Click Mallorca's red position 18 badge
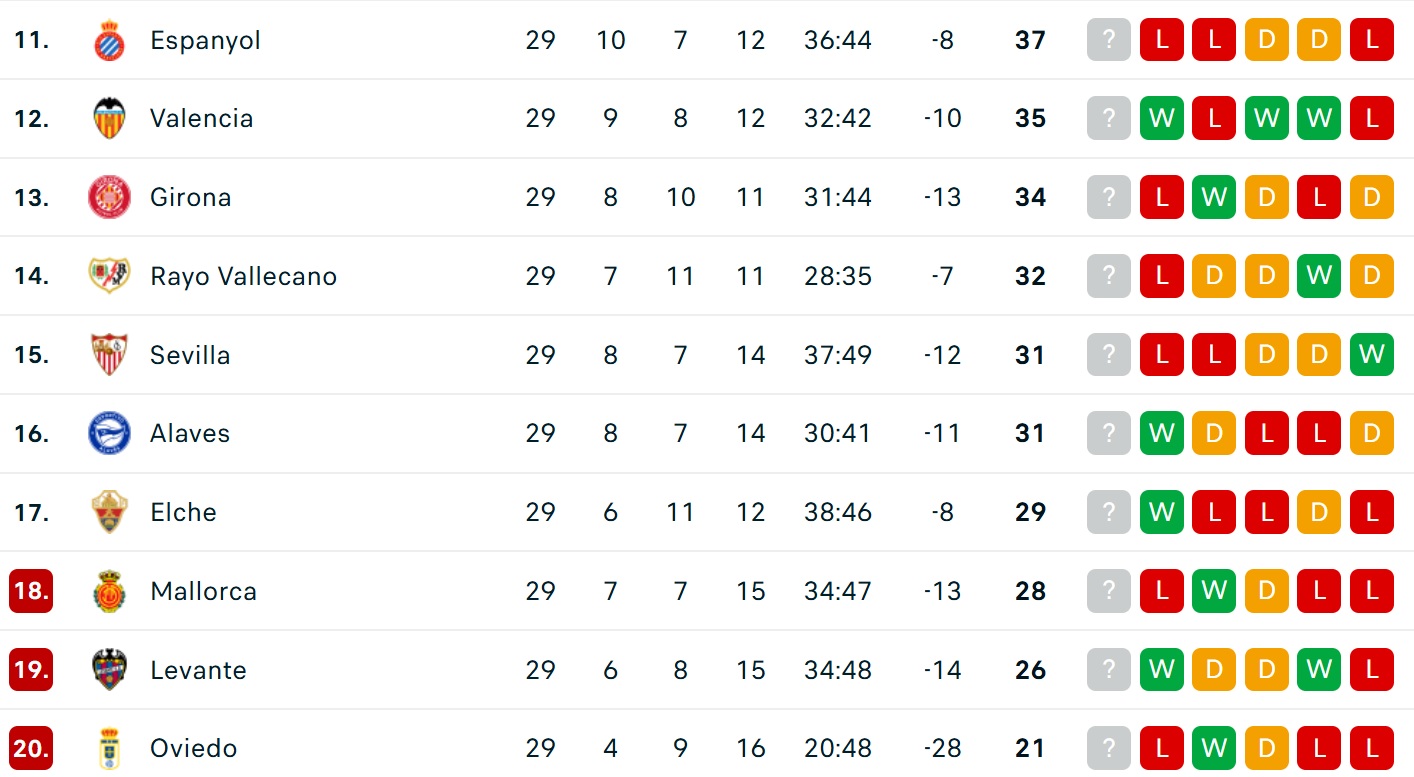Viewport: 1414px width, 777px height. coord(31,591)
